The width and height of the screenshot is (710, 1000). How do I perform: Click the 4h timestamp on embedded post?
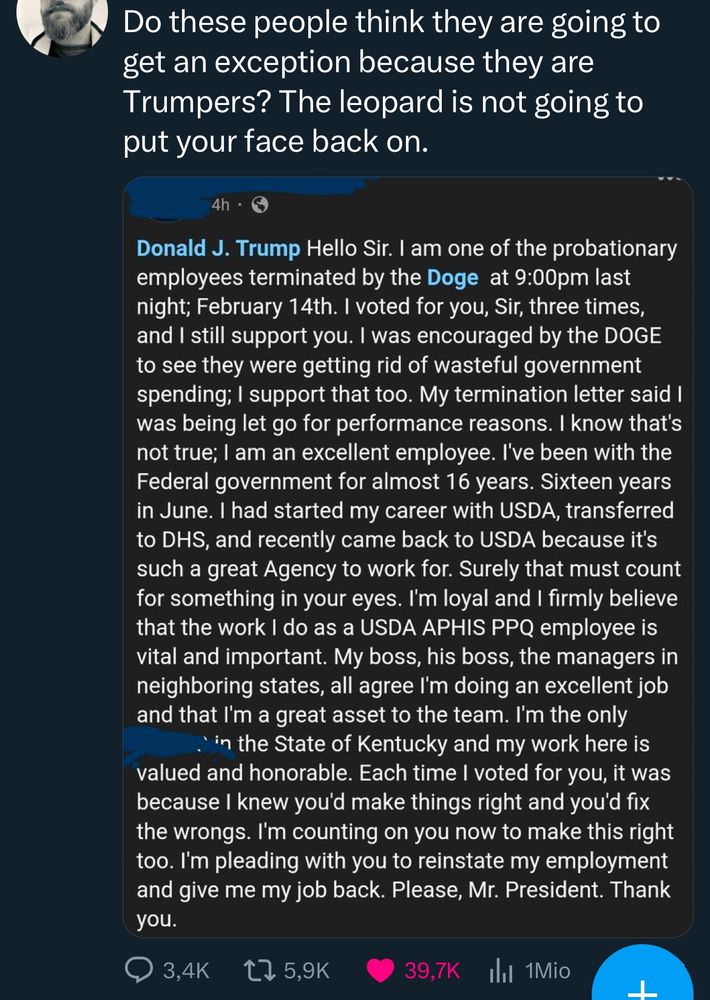click(x=222, y=205)
